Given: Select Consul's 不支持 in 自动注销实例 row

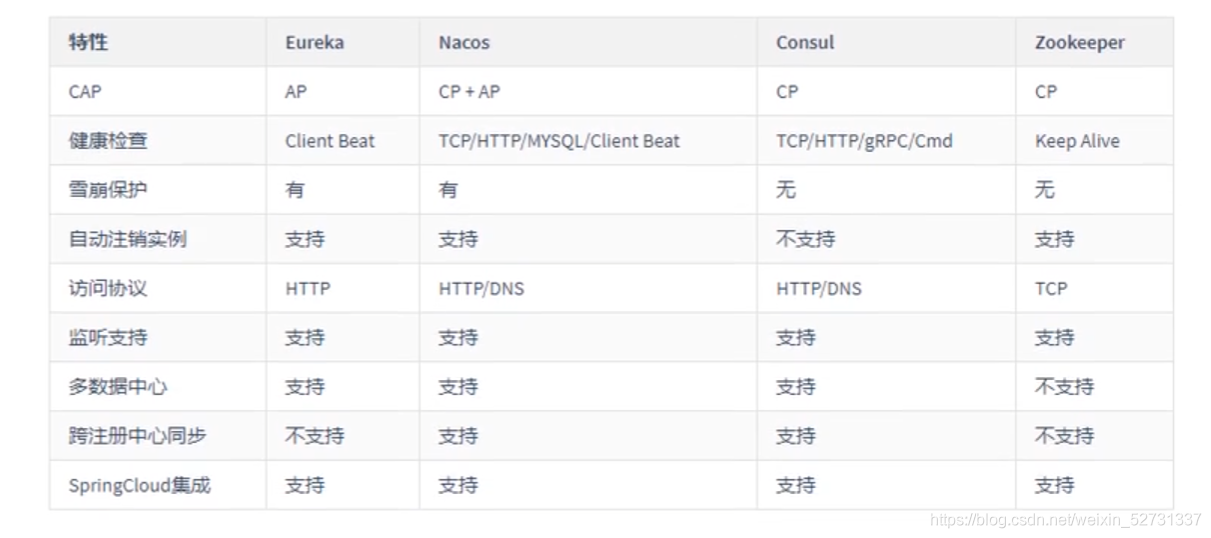Looking at the screenshot, I should coord(806,239).
